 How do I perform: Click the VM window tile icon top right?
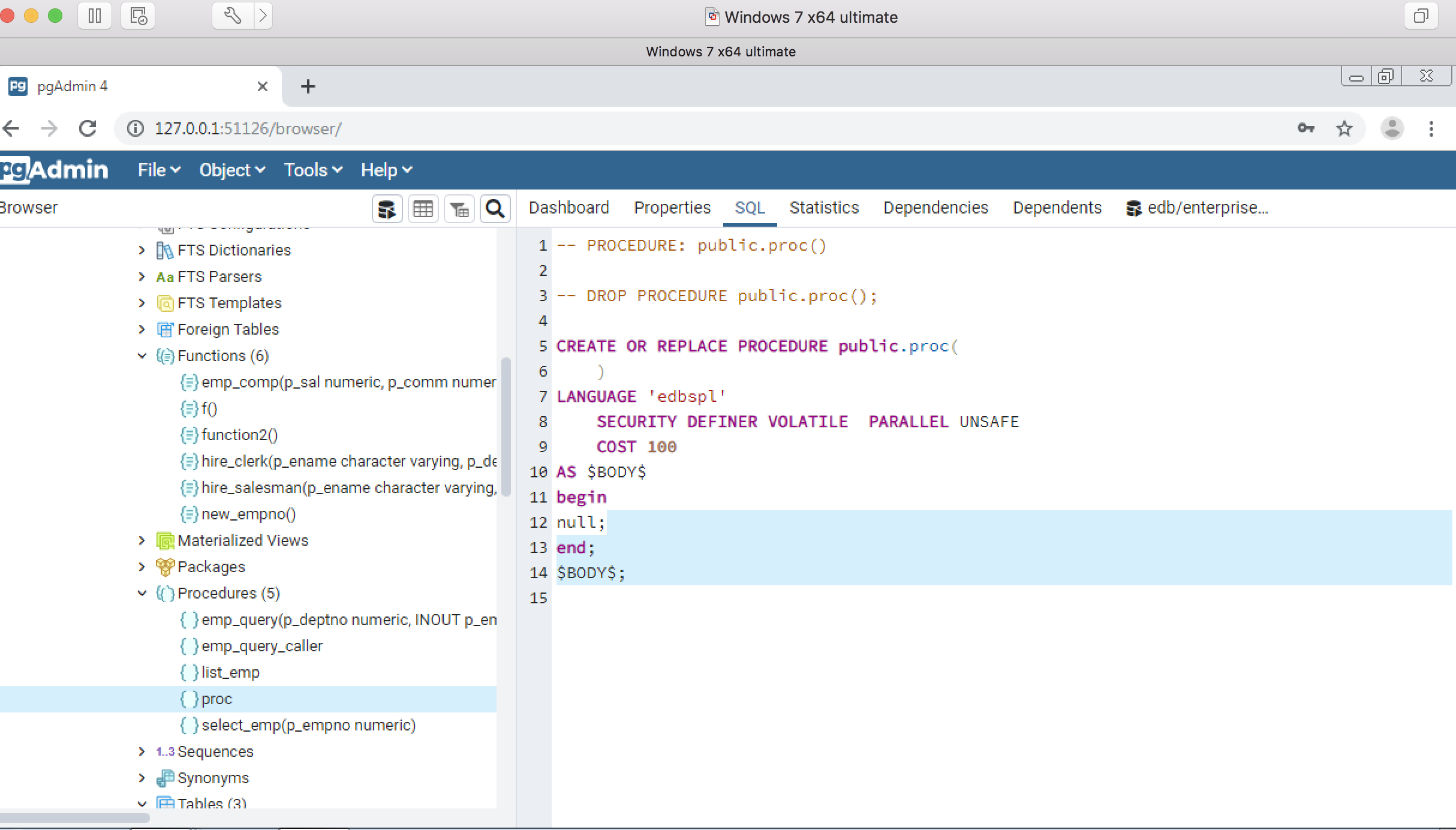coord(1421,16)
